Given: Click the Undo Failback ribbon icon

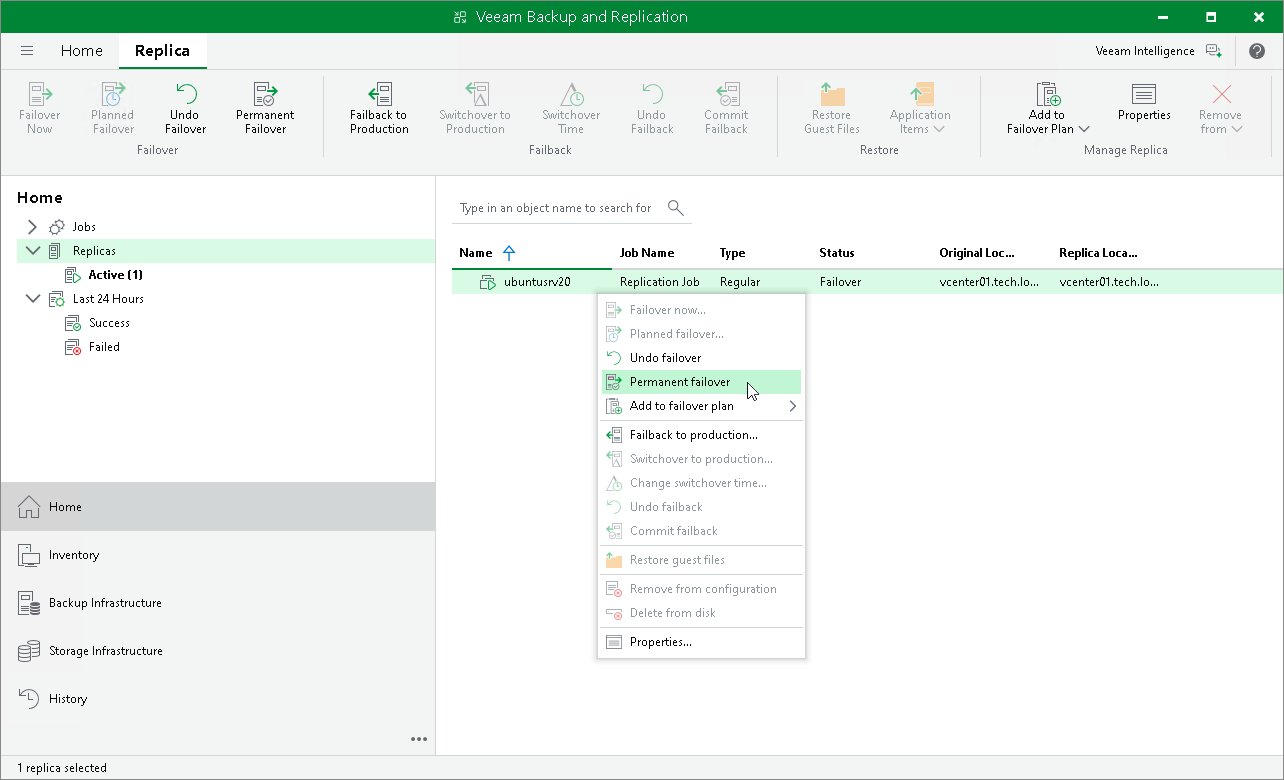Looking at the screenshot, I should [x=652, y=108].
